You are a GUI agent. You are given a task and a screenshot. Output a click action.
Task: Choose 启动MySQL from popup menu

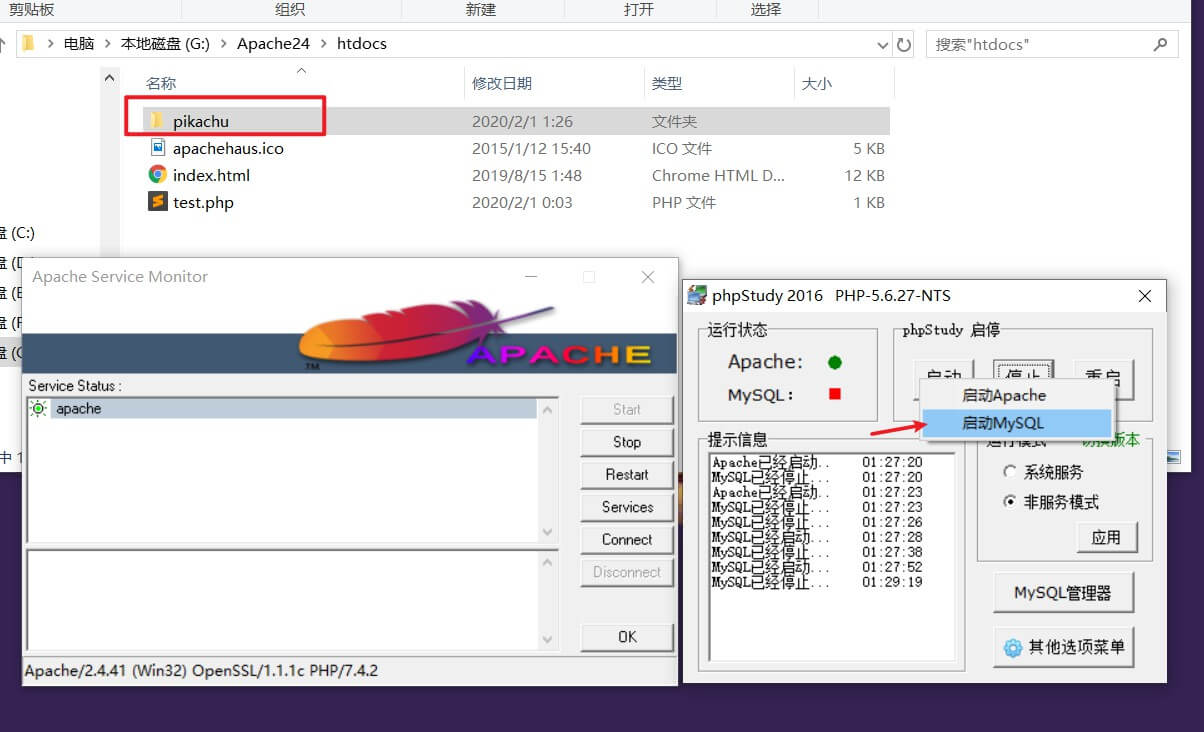coord(1015,423)
